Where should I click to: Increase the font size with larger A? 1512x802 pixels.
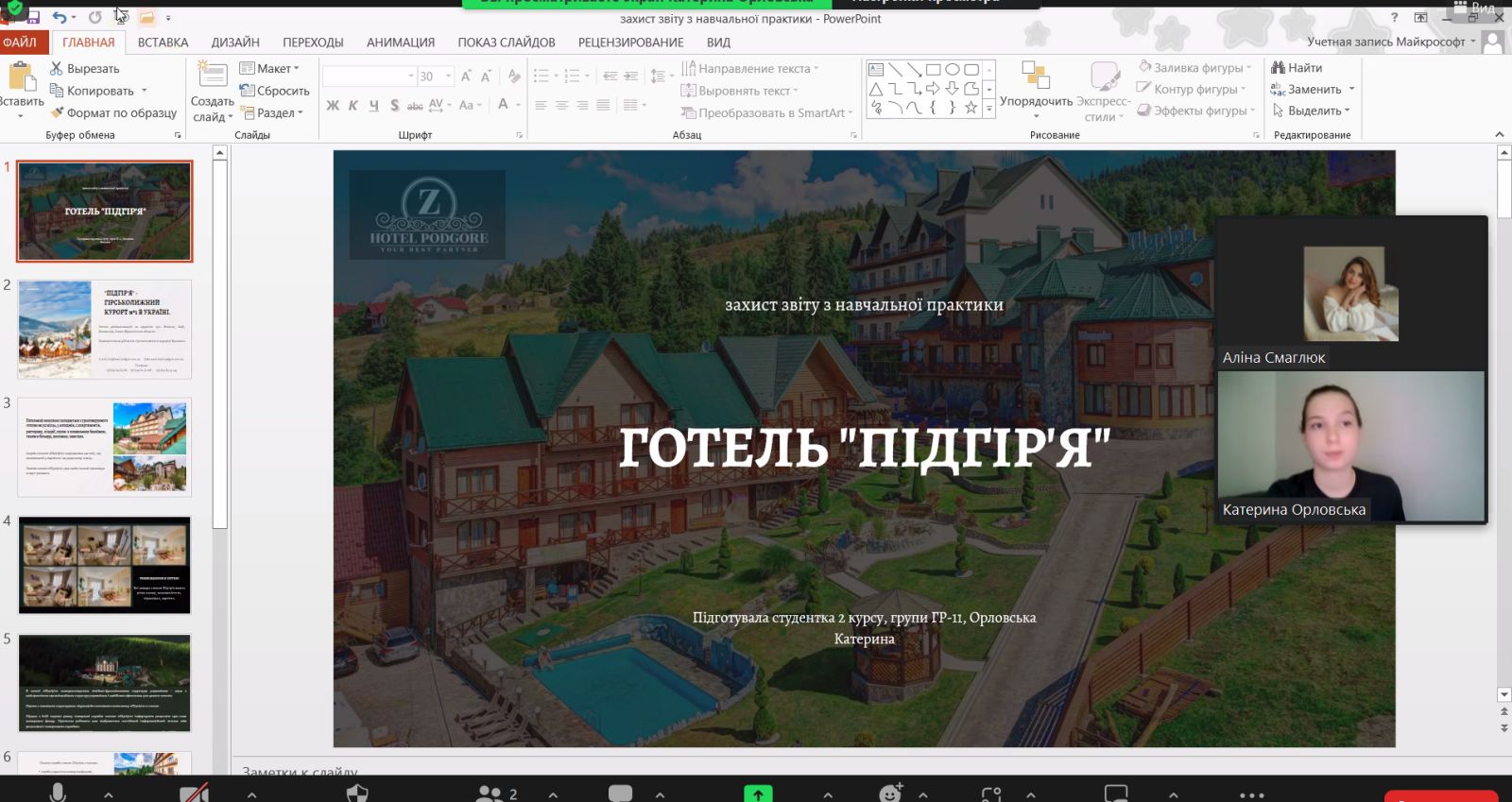(x=466, y=76)
